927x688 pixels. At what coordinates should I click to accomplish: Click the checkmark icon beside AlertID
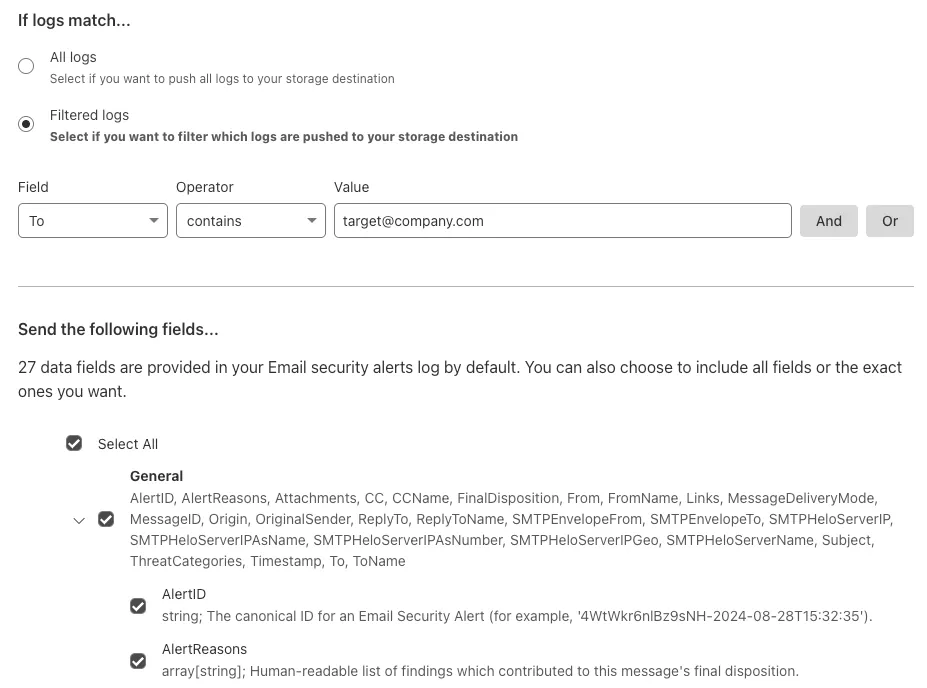tap(138, 606)
